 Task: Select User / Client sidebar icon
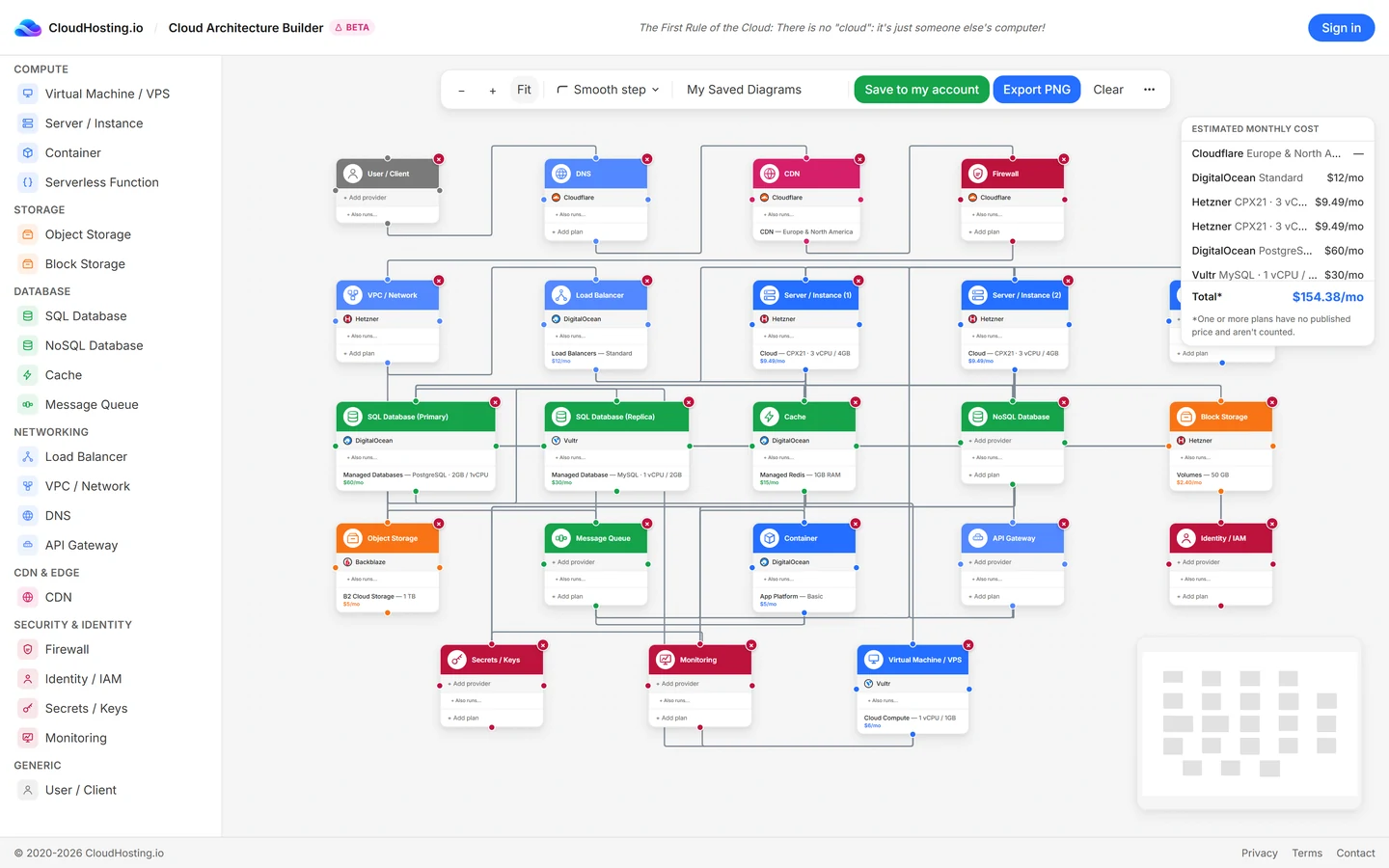pos(28,790)
